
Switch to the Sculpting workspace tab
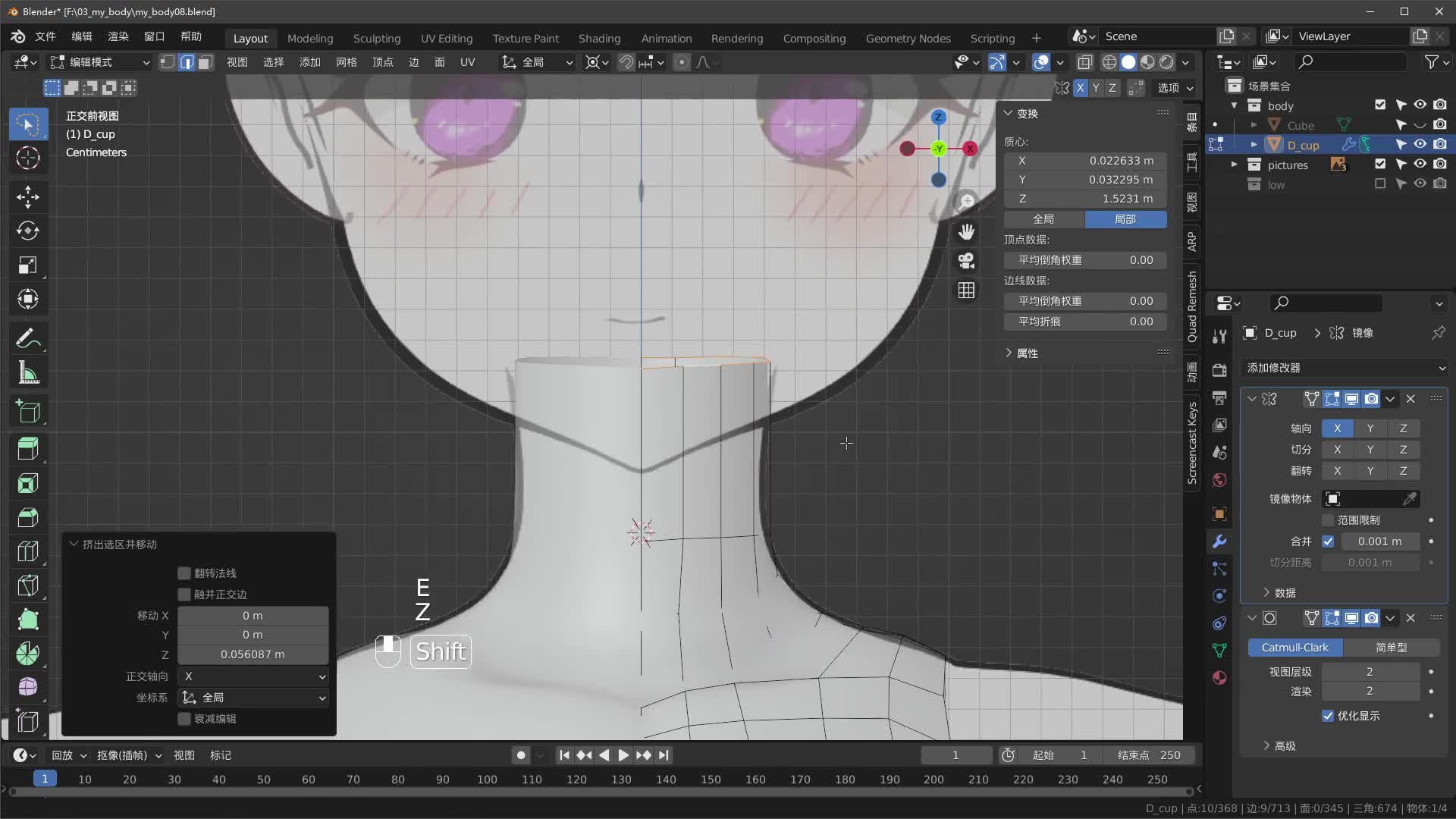[377, 38]
